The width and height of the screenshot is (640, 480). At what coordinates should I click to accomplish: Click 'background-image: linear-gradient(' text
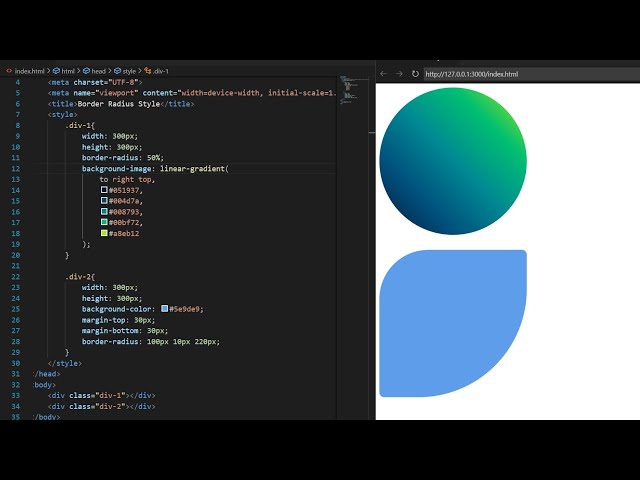[155, 169]
